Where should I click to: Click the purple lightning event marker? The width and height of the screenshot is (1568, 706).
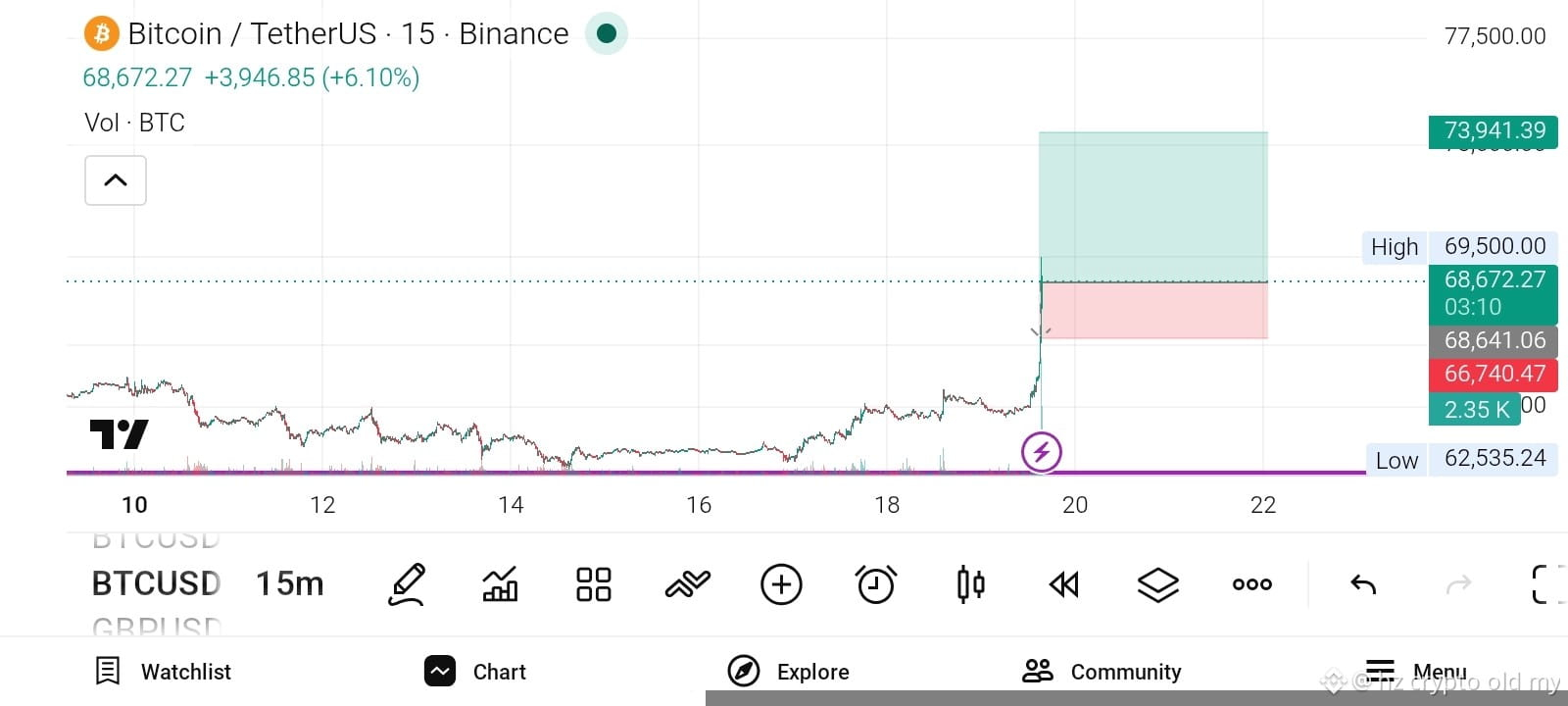(x=1042, y=452)
